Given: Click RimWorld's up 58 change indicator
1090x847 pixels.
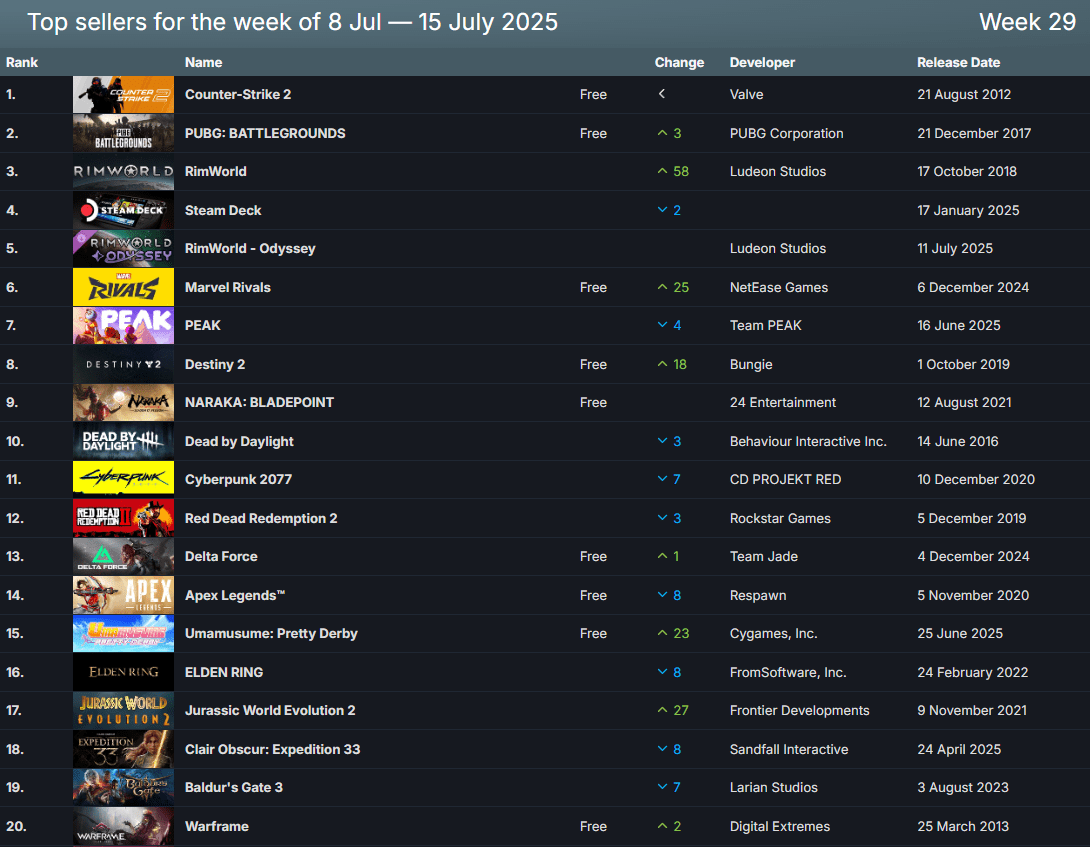Looking at the screenshot, I should click(673, 172).
